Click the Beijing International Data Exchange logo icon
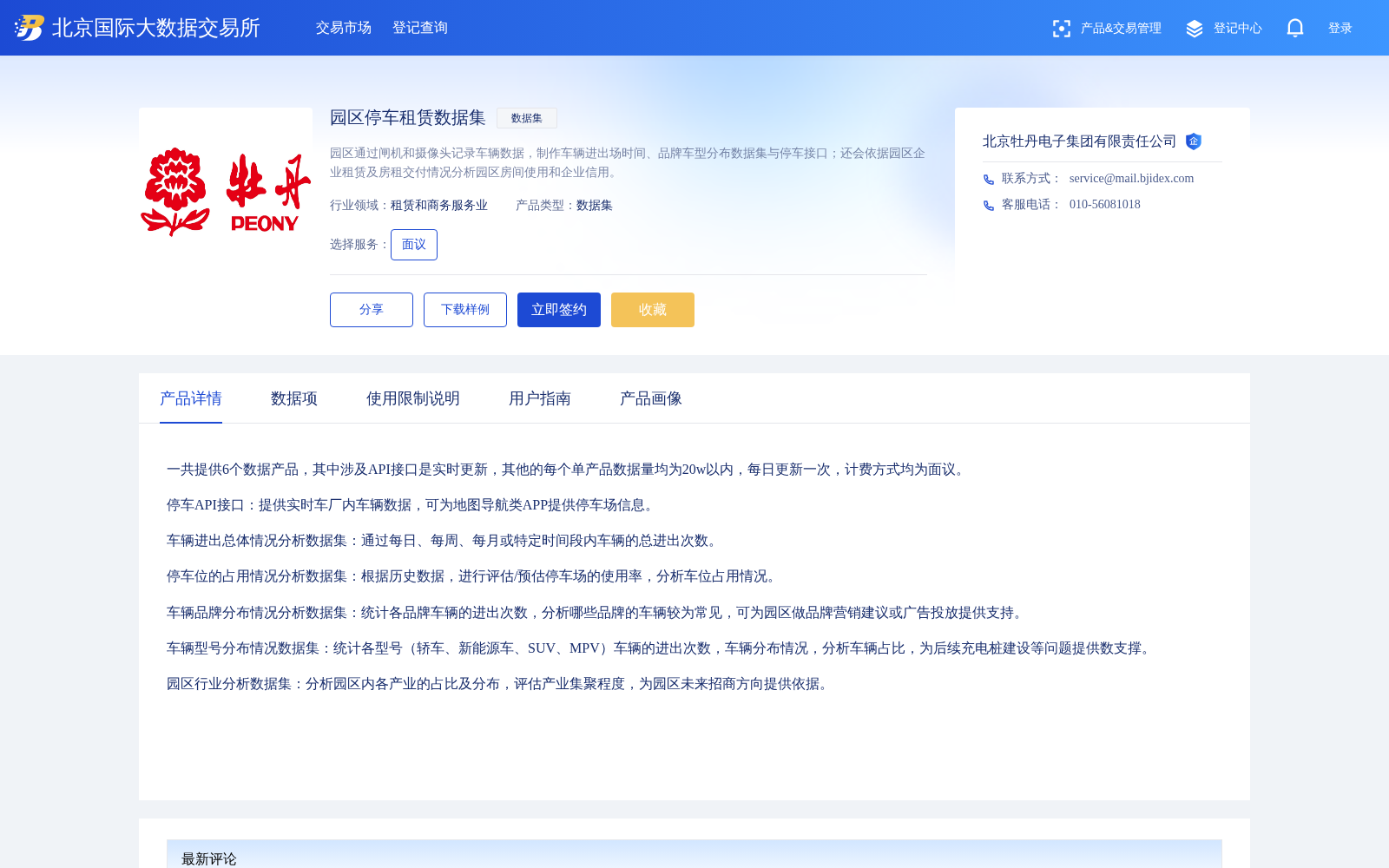 (30, 28)
